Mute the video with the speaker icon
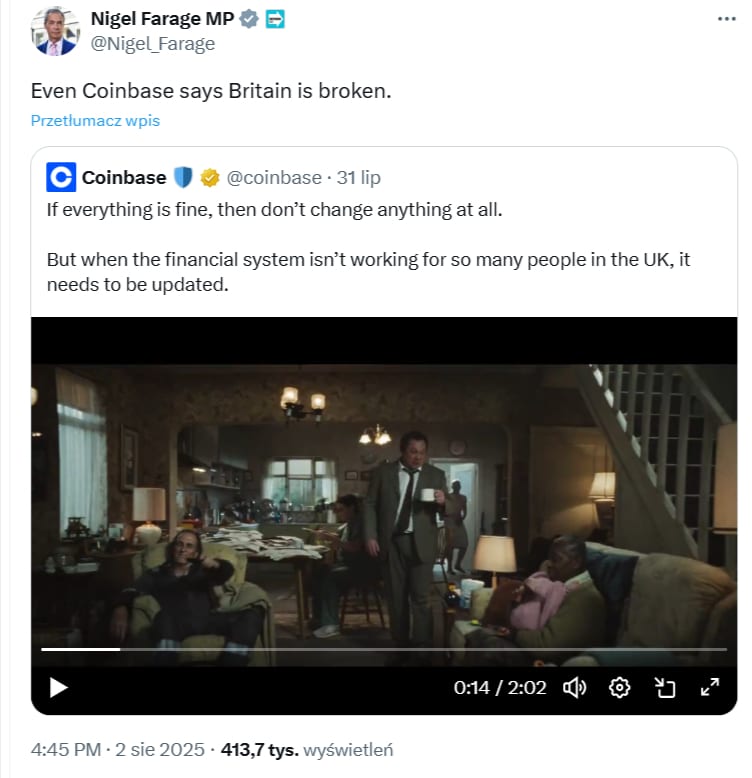This screenshot has width=752, height=778. pyautogui.click(x=574, y=687)
